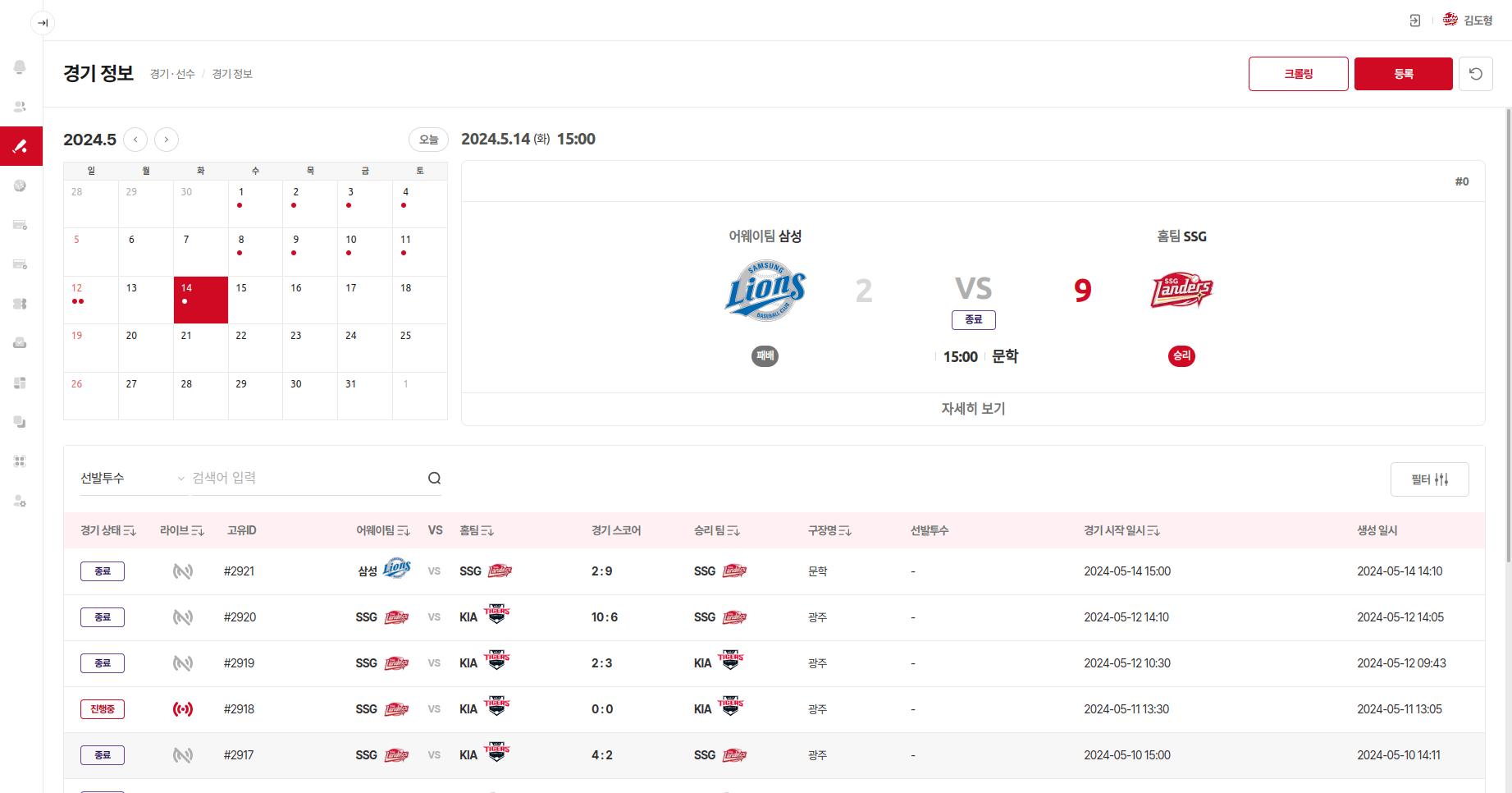1512x793 pixels.
Task: Click game ID #2920
Action: pyautogui.click(x=240, y=617)
